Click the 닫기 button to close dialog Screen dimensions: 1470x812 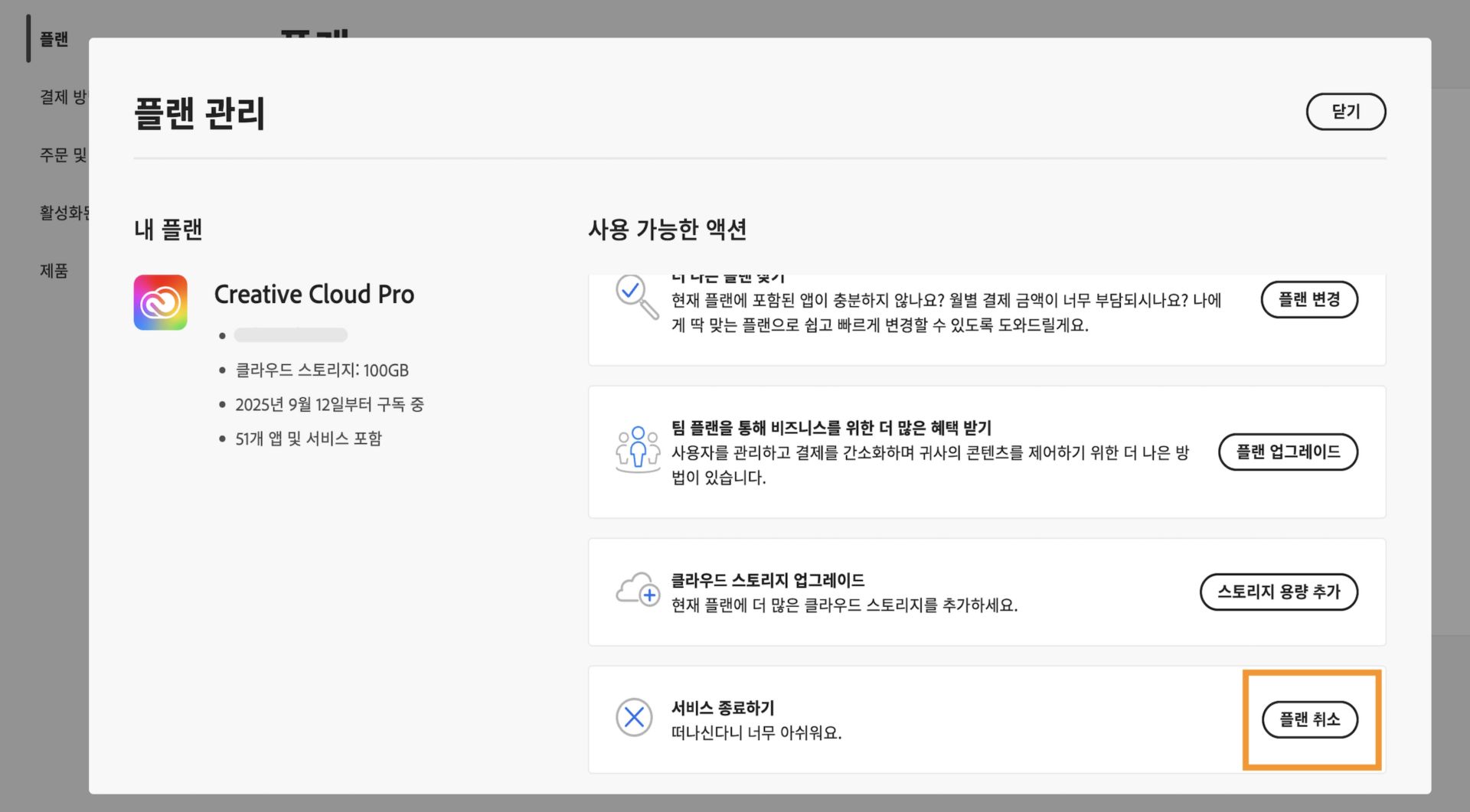pos(1345,112)
